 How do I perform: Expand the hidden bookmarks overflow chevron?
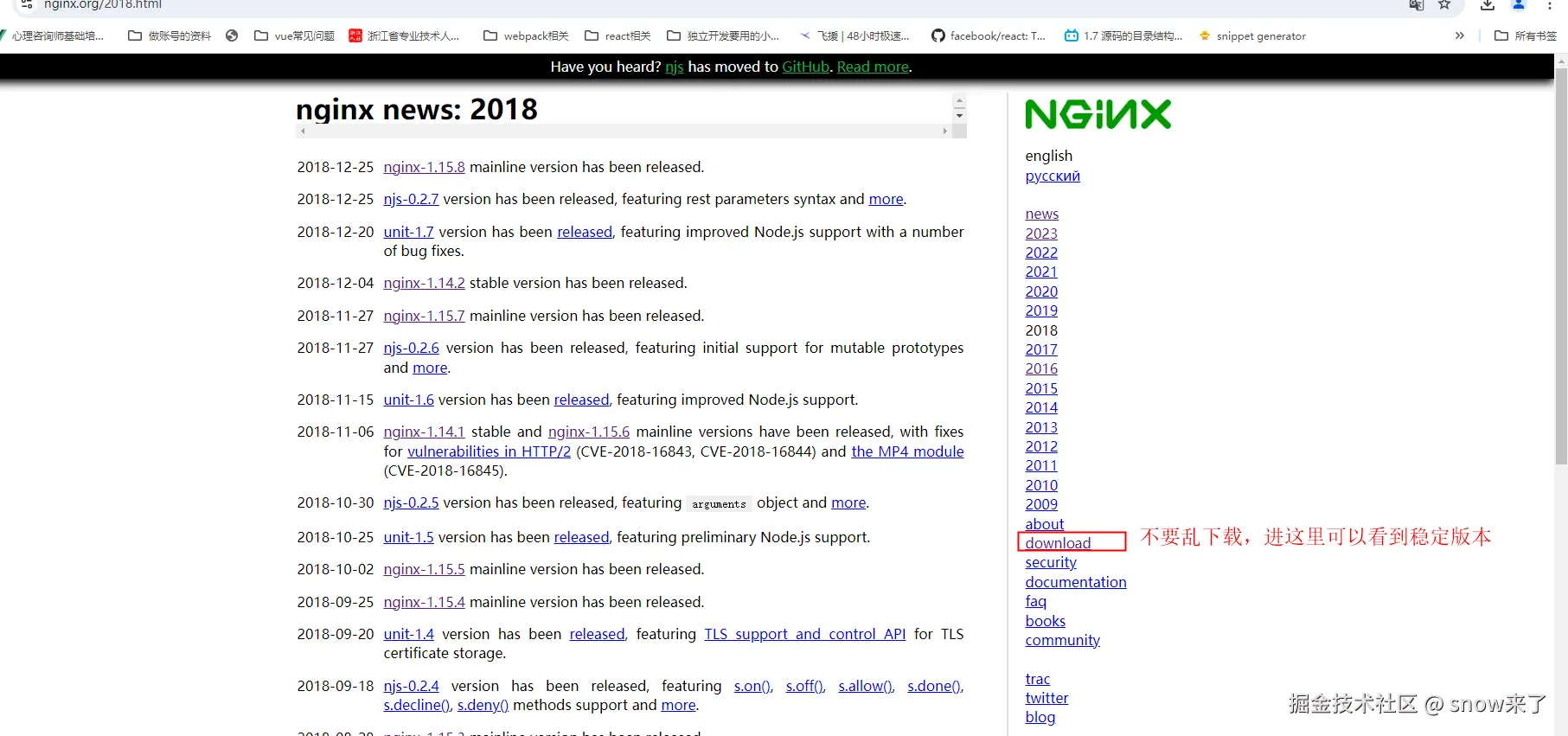[1460, 35]
